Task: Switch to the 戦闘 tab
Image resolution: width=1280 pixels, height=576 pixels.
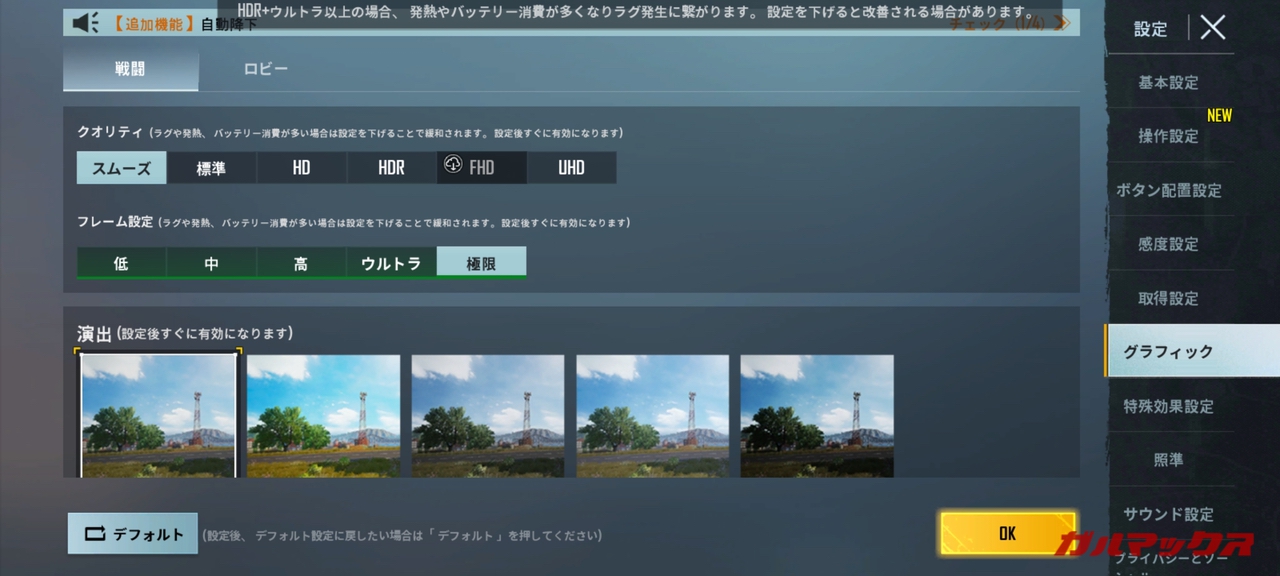Action: (130, 69)
